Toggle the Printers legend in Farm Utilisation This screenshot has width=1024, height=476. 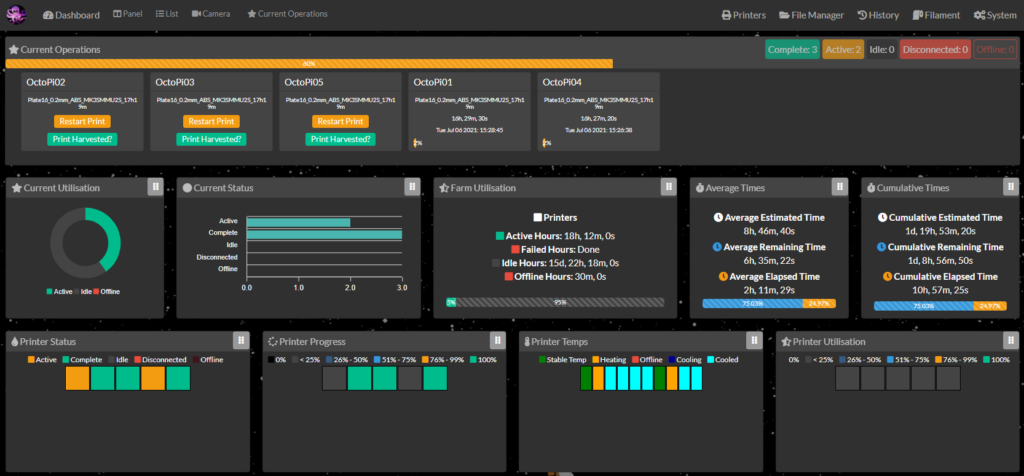(x=555, y=217)
